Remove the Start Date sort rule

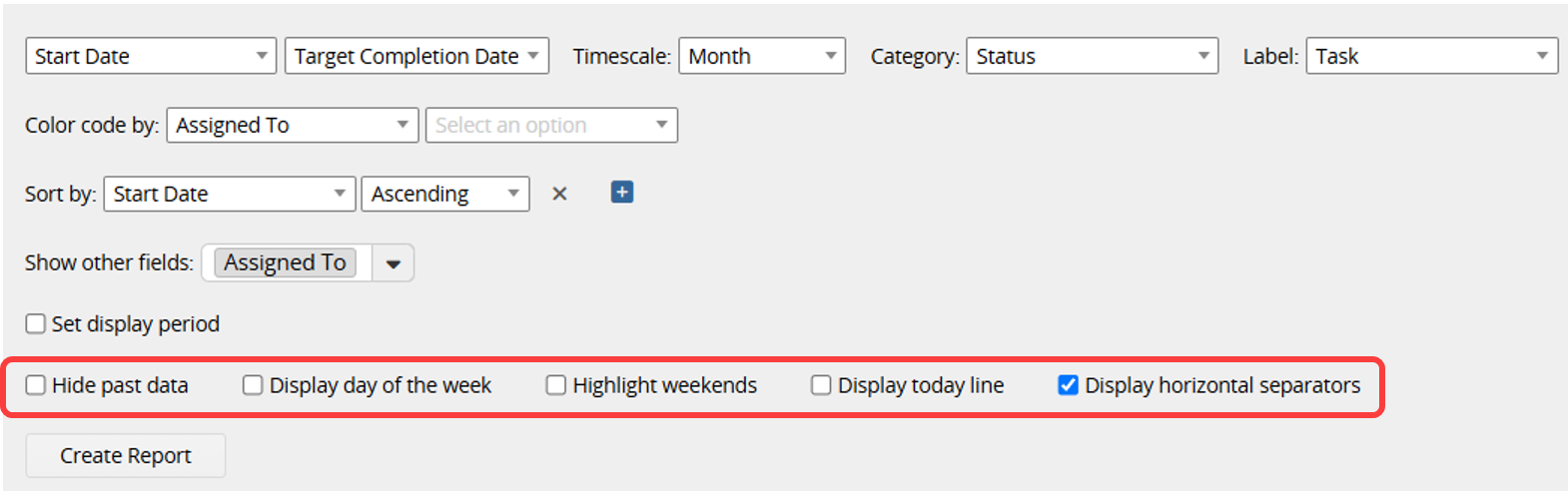point(559,194)
